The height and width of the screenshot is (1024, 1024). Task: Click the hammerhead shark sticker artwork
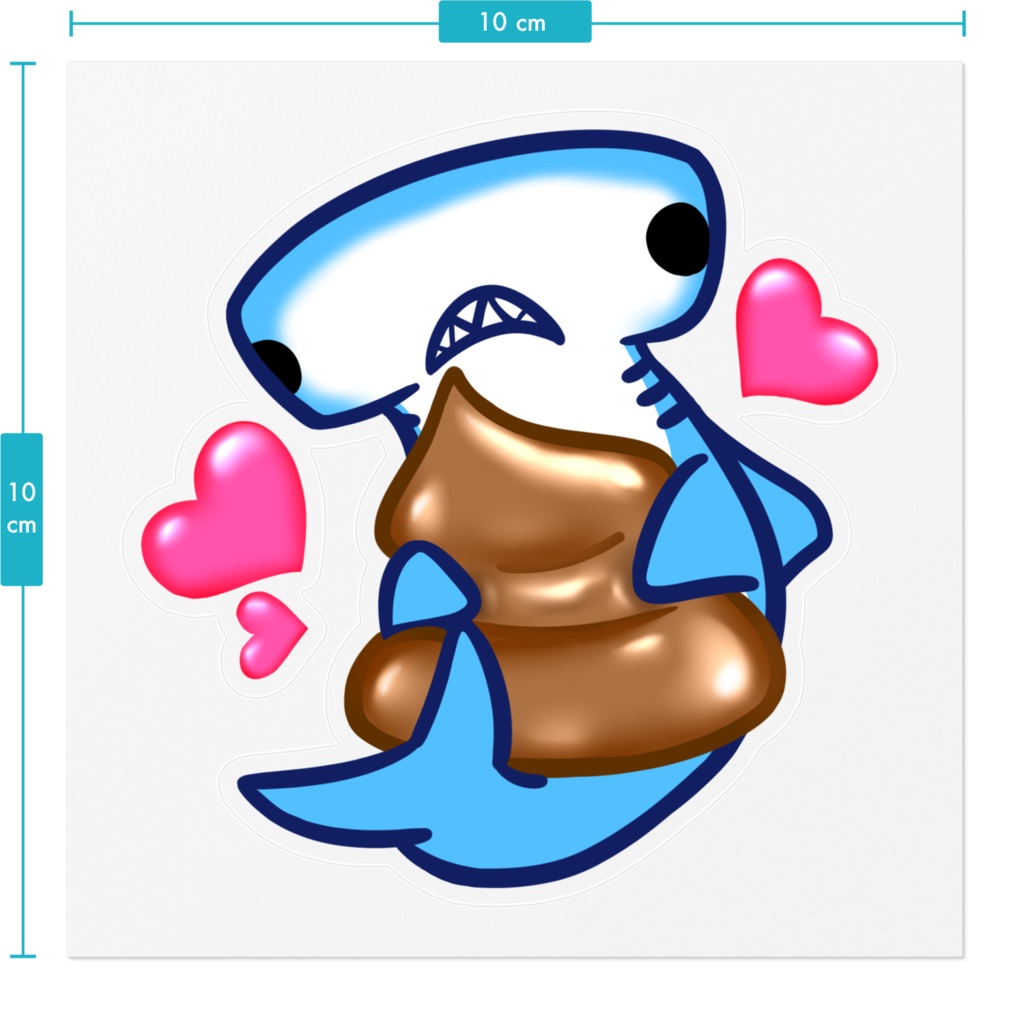click(509, 508)
